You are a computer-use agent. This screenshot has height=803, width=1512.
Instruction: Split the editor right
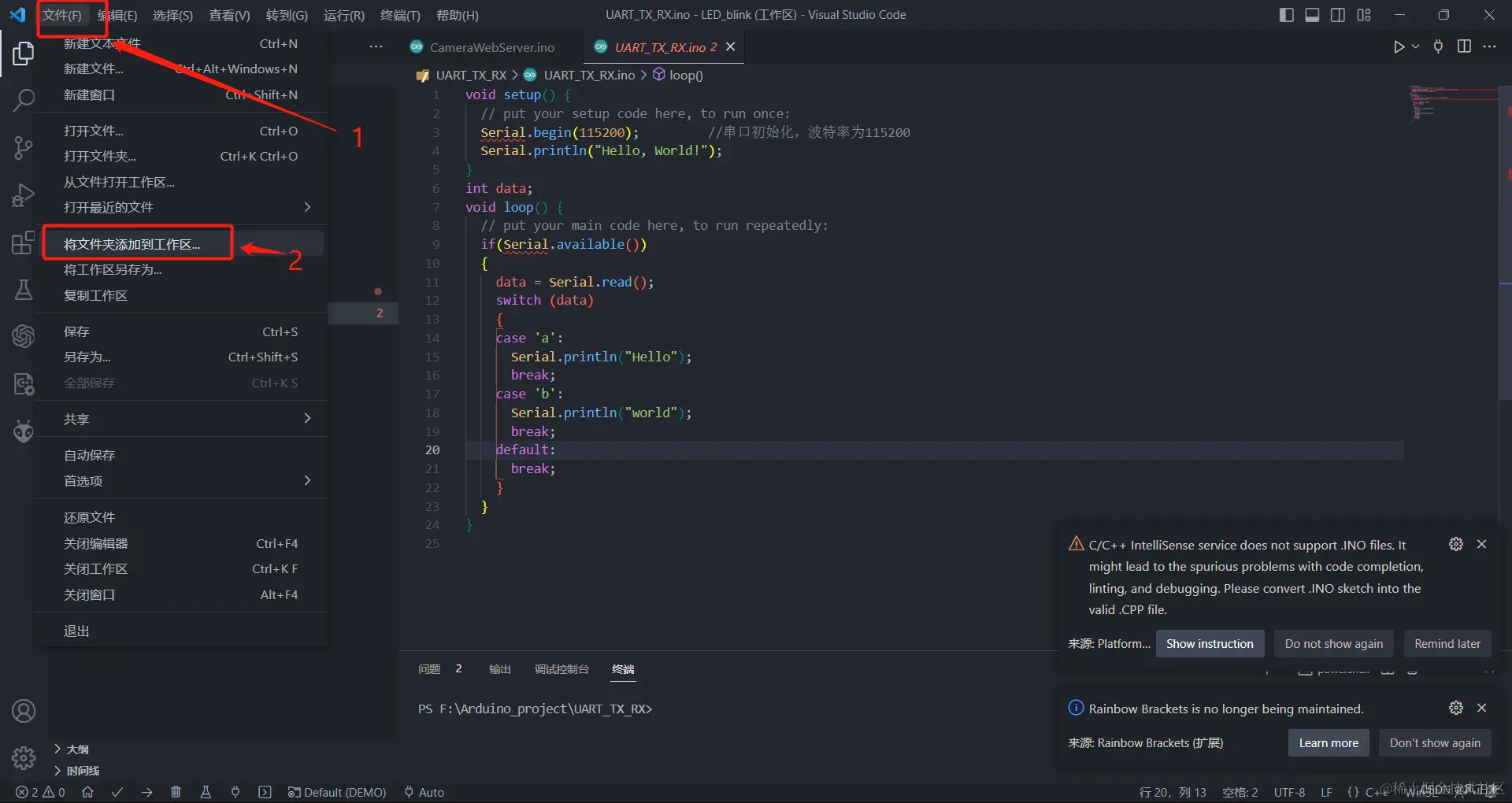coord(1464,46)
